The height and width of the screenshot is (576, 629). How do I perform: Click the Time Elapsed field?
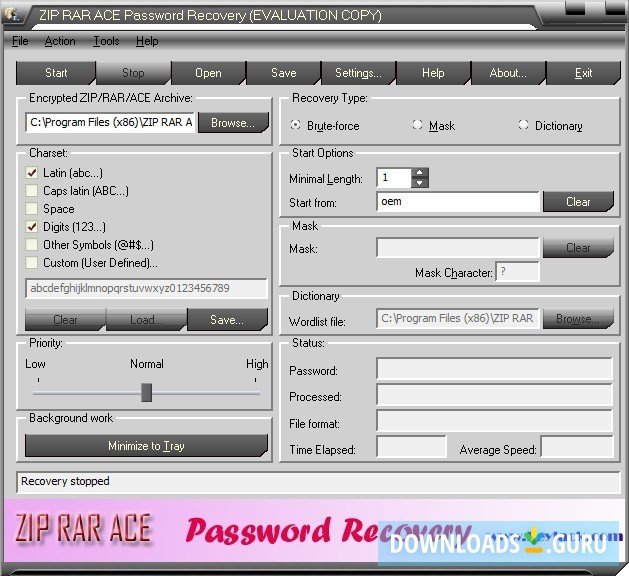[412, 447]
